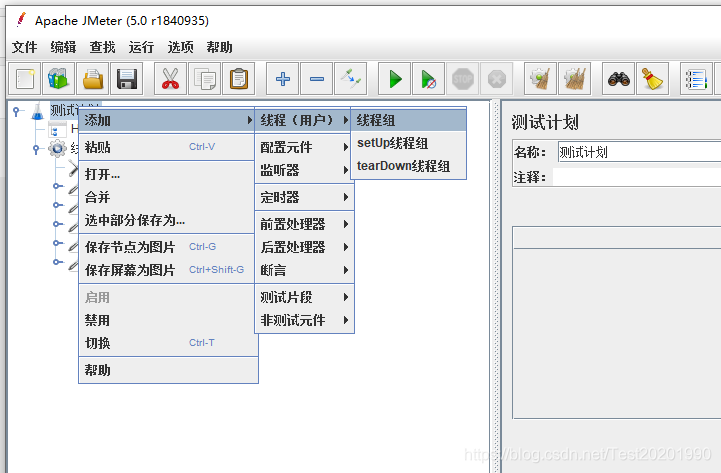Expand the 定时器 submenu
Viewport: 721px width, 473px height.
click(x=303, y=197)
